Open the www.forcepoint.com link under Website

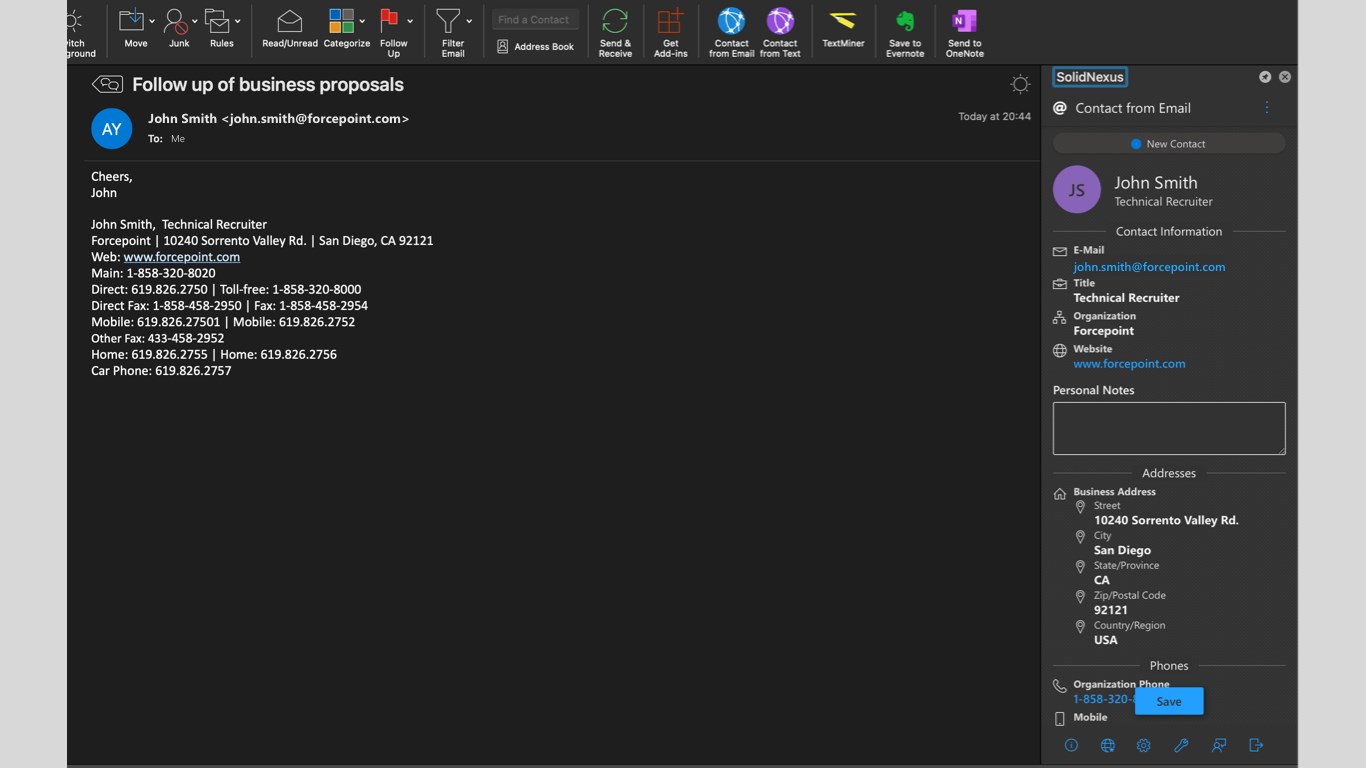tap(1129, 364)
